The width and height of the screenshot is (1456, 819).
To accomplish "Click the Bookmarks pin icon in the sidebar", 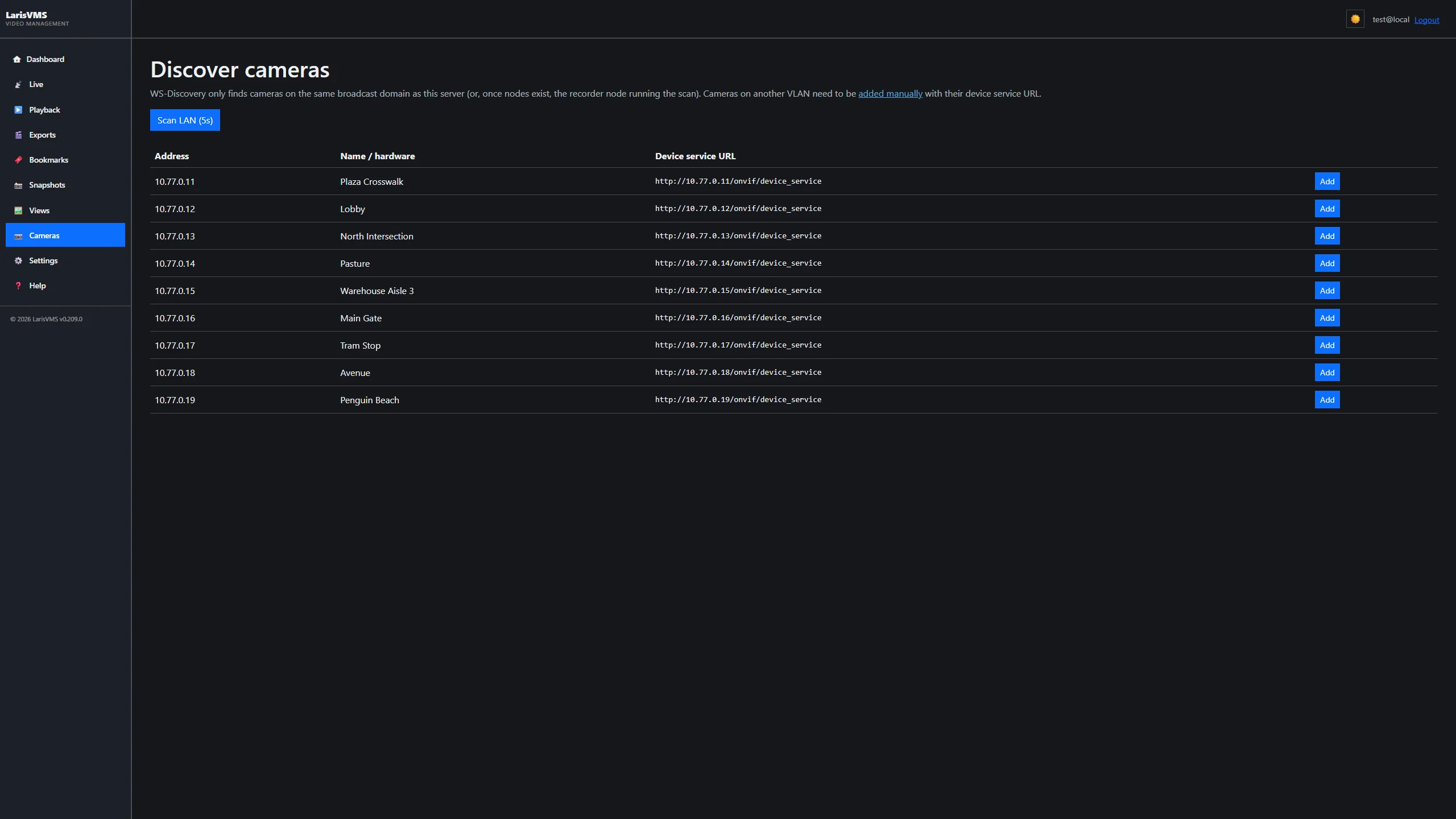I will [x=18, y=160].
